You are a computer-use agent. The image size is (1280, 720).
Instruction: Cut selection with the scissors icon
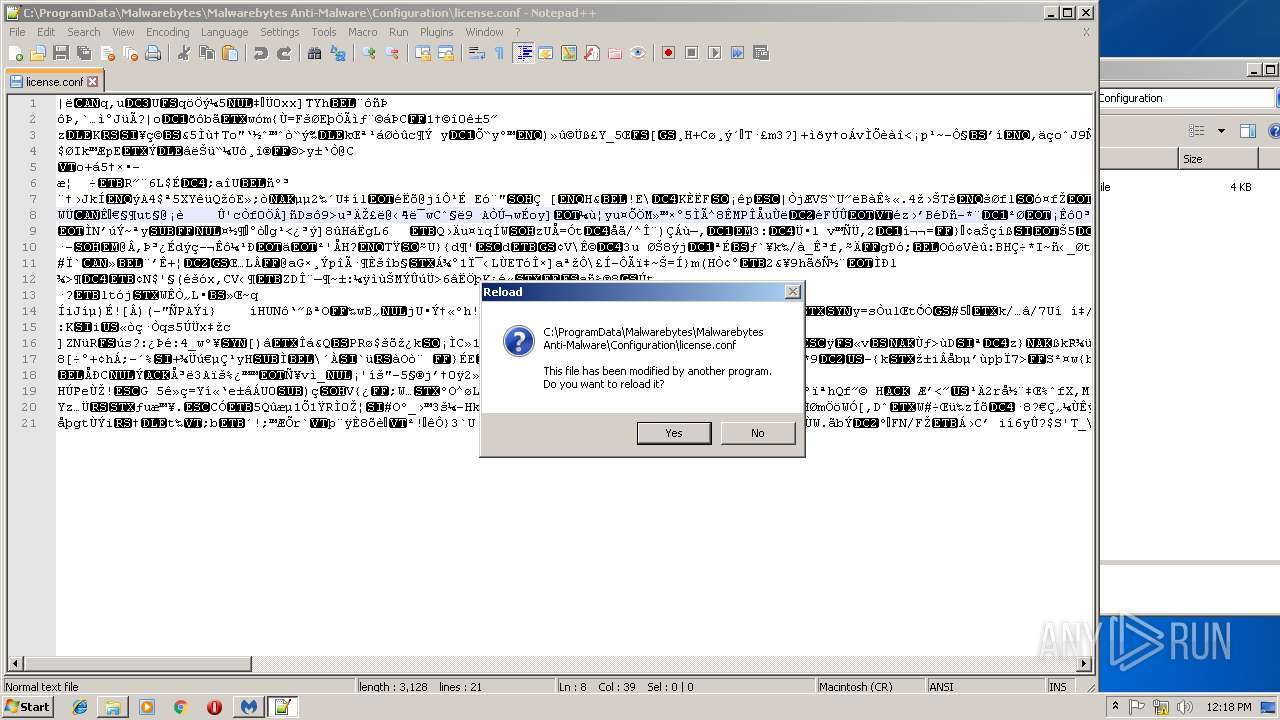[184, 53]
